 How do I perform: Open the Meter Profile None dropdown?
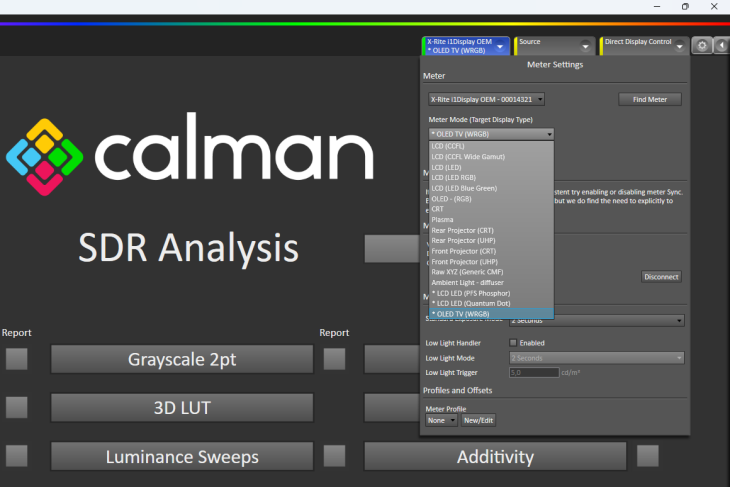[x=441, y=420]
